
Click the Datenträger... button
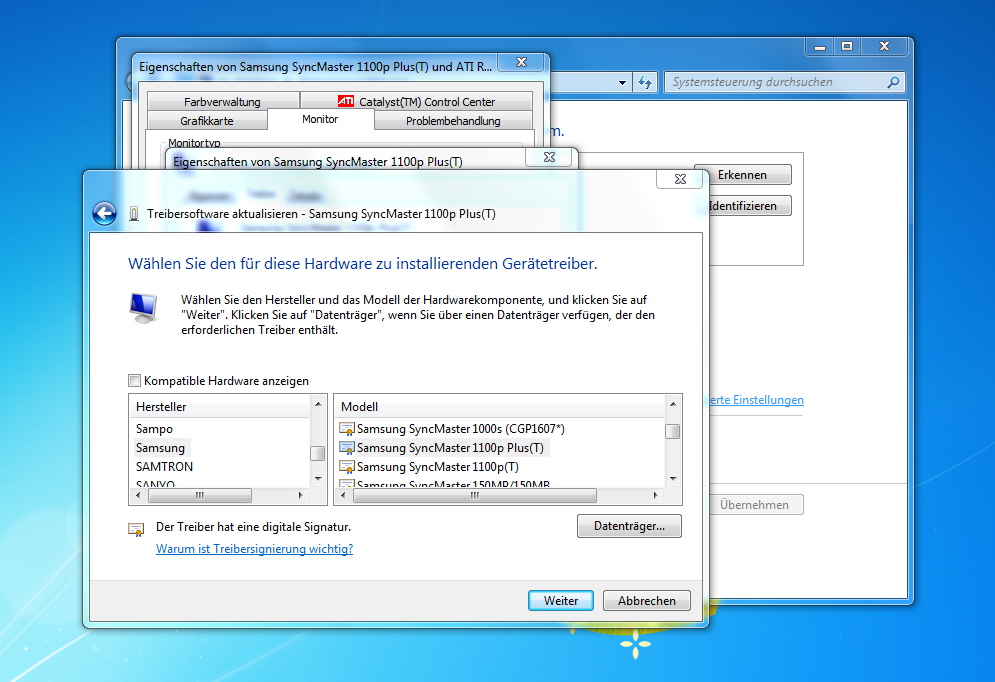[x=629, y=526]
